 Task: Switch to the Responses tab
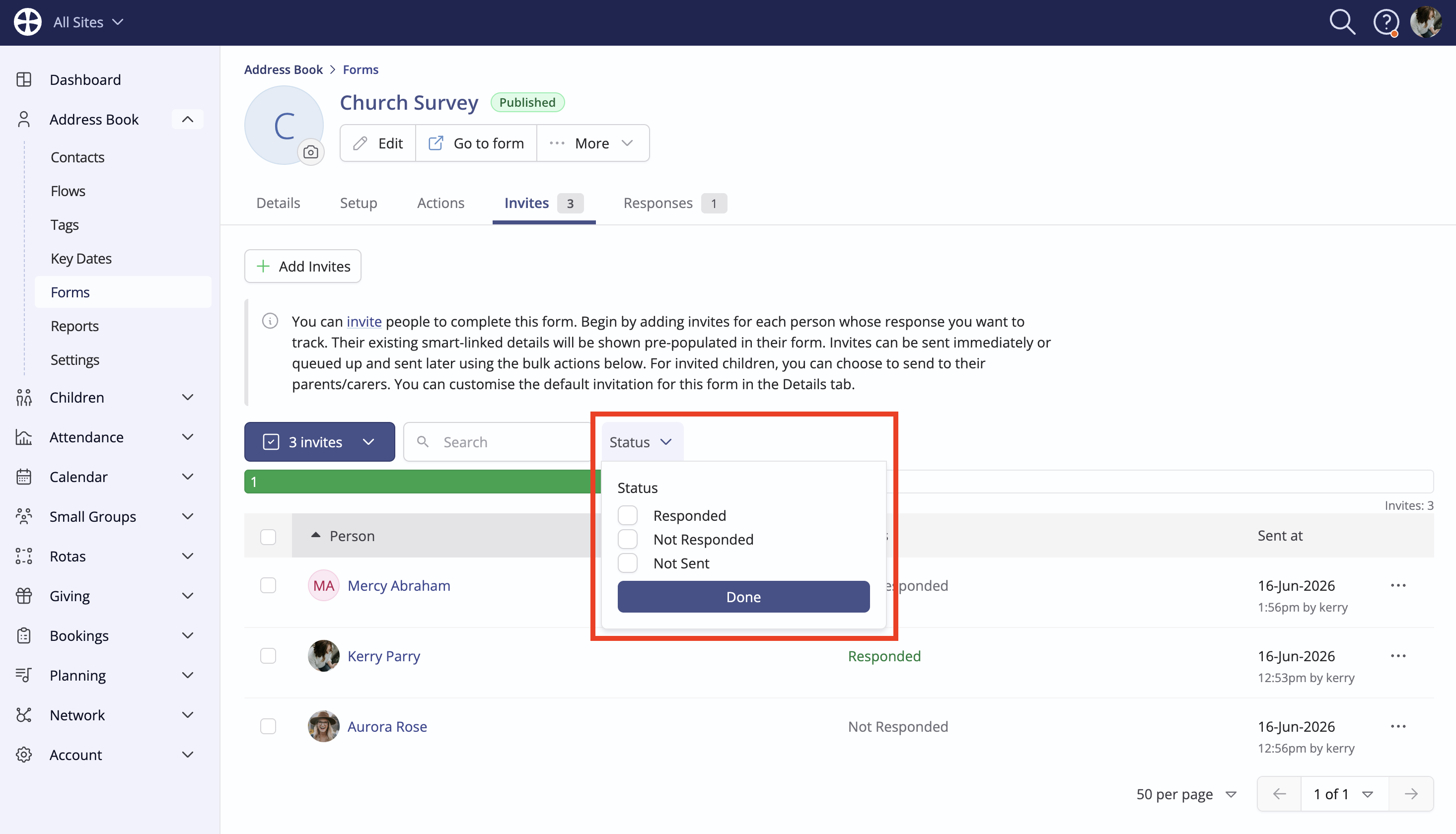pyautogui.click(x=675, y=203)
